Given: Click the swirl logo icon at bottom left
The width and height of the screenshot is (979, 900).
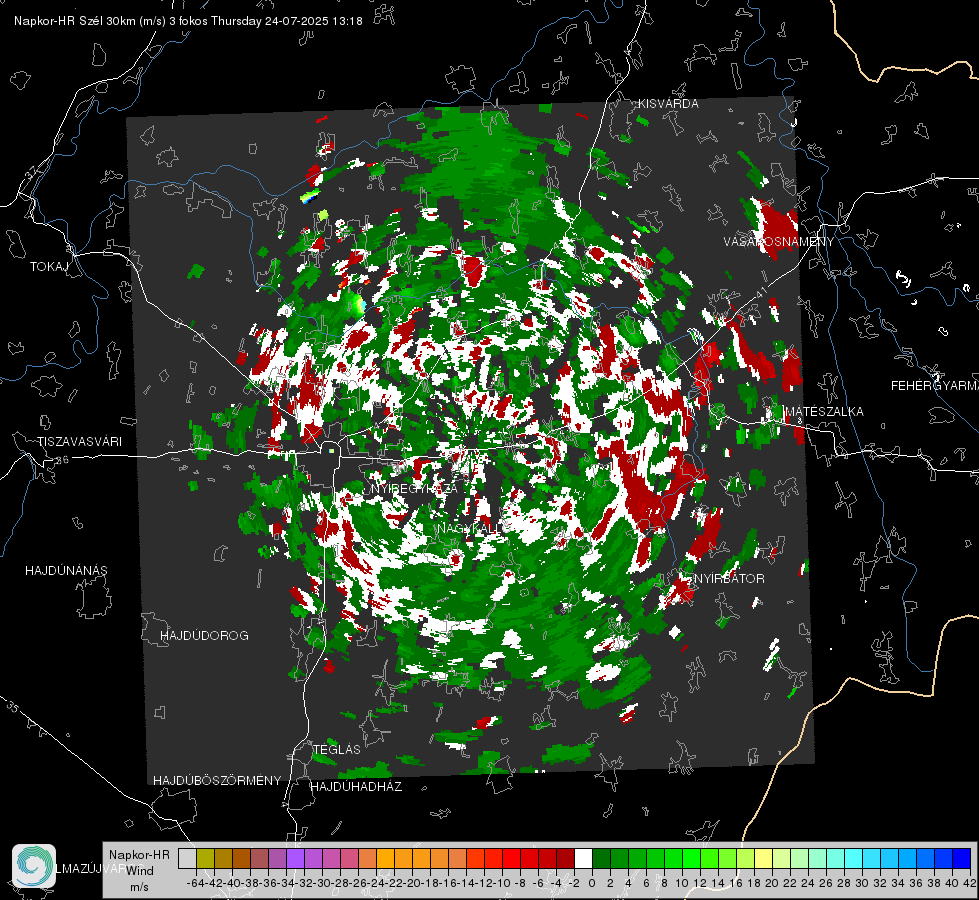Looking at the screenshot, I should click(x=34, y=866).
